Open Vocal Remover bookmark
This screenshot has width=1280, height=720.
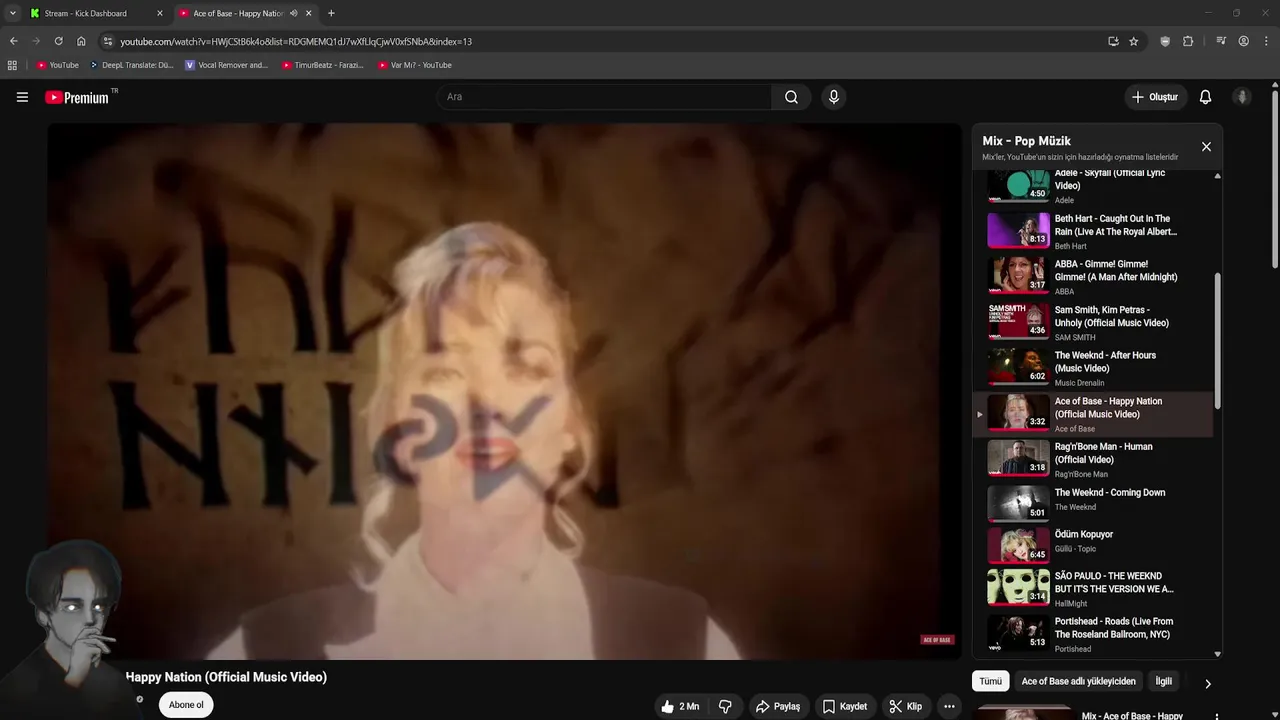click(x=227, y=65)
